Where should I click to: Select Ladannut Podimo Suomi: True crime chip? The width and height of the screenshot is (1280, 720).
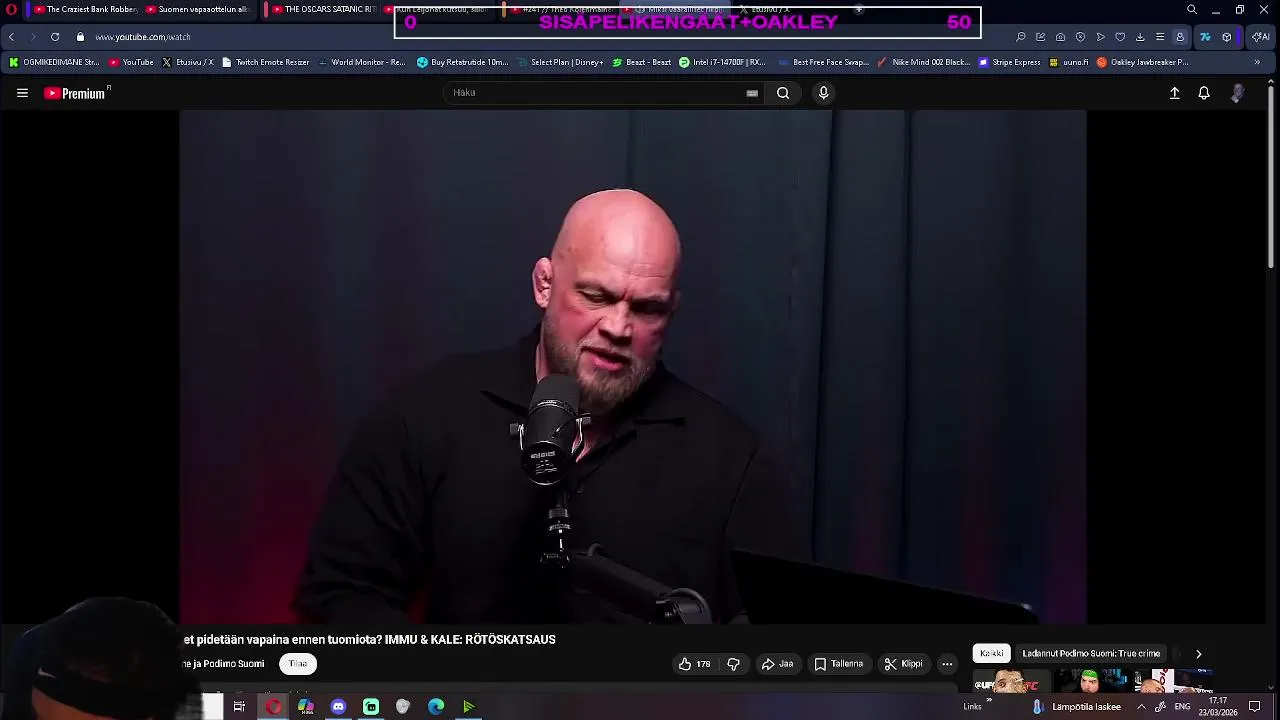[x=1091, y=654]
